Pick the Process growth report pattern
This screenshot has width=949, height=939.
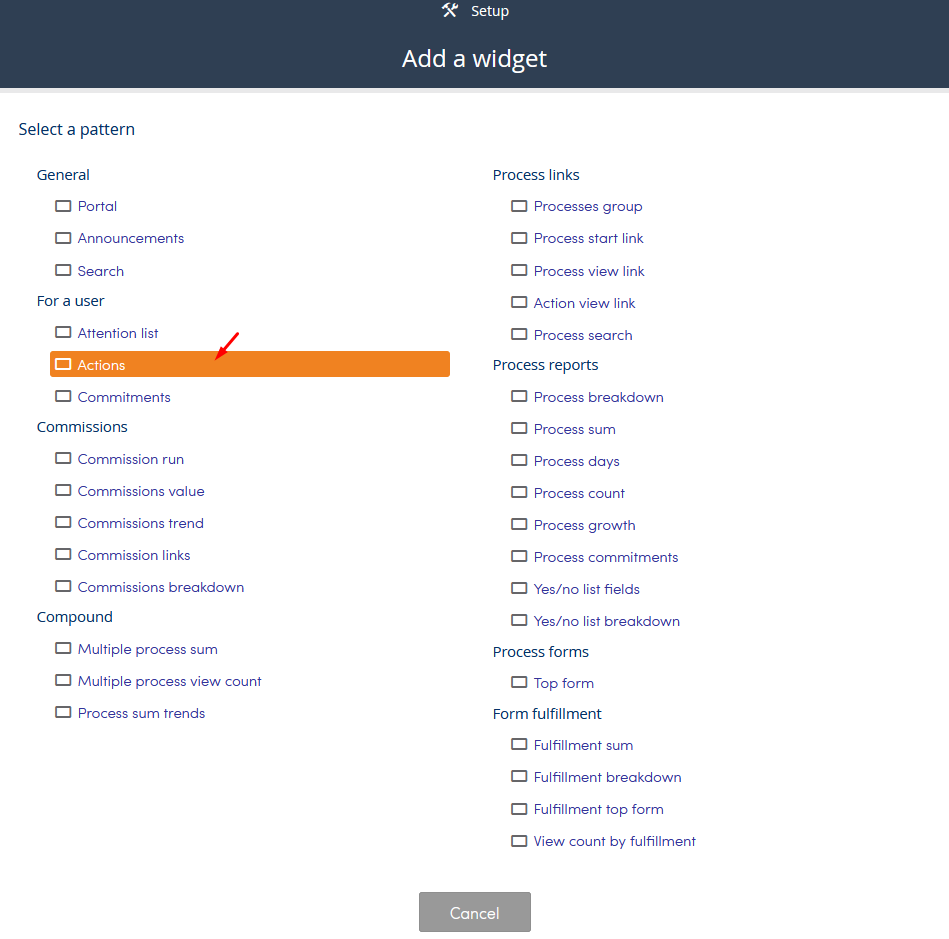point(584,526)
